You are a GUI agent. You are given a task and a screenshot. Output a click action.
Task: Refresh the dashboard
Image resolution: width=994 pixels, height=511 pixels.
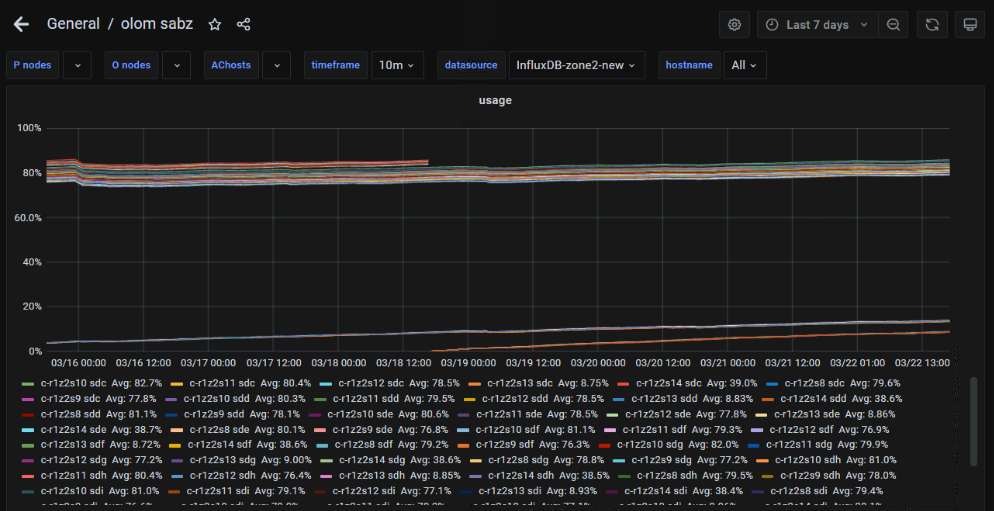932,24
